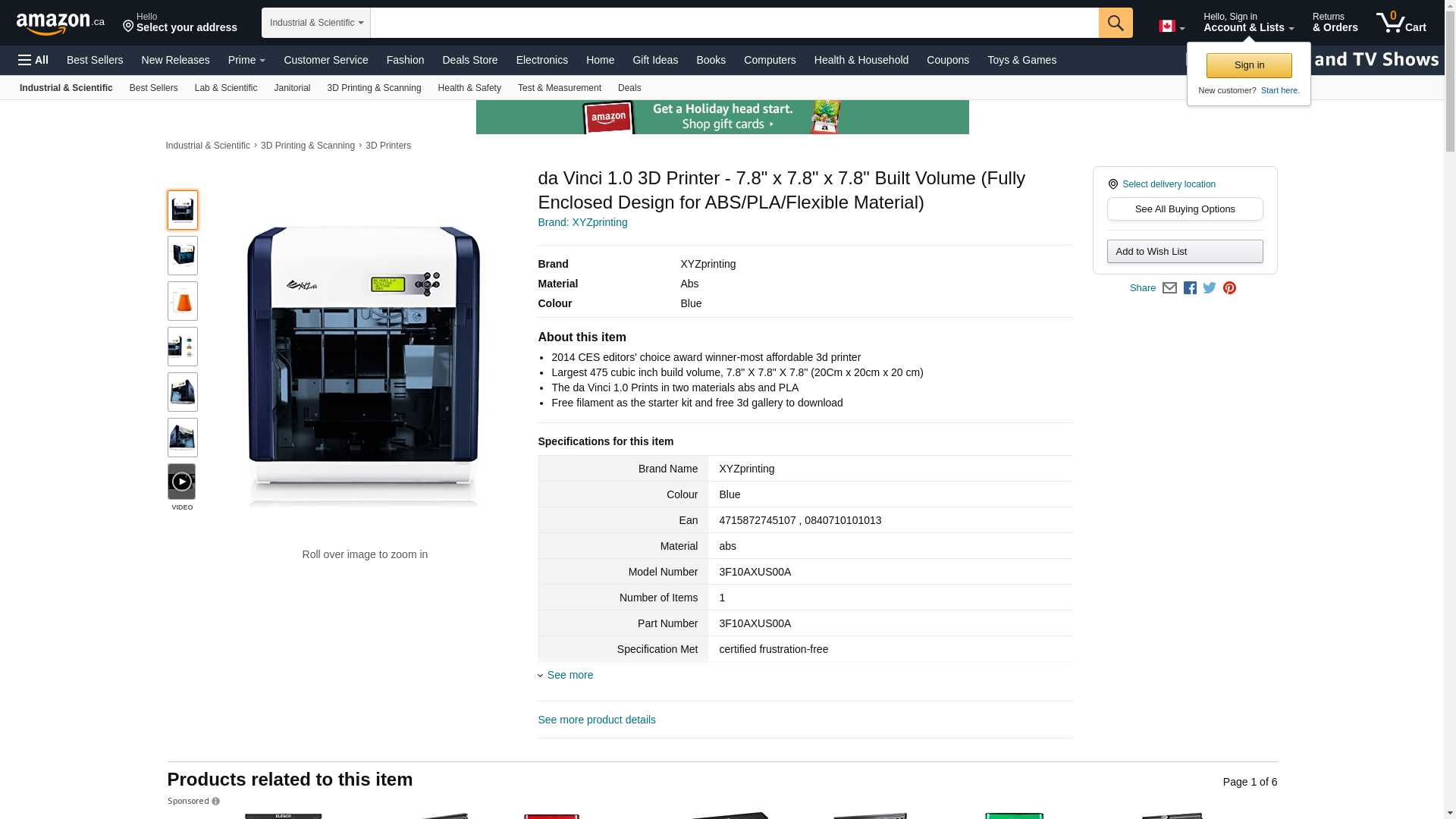Screen dimensions: 1456x819
Task: Click See All Buying Options
Action: [x=1185, y=209]
